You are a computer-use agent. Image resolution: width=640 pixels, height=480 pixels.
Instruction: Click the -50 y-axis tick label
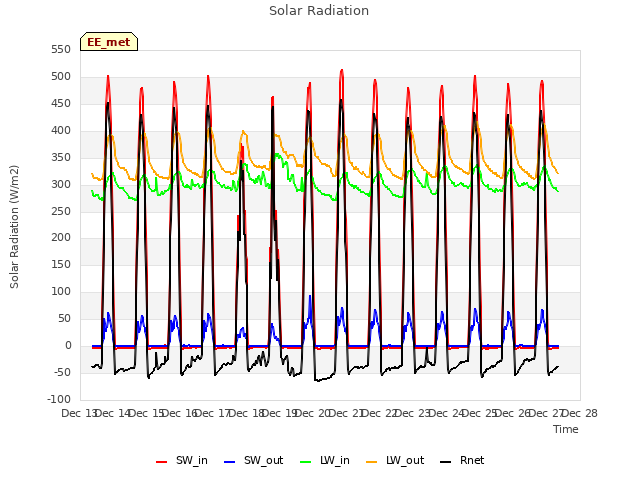[x=62, y=372]
